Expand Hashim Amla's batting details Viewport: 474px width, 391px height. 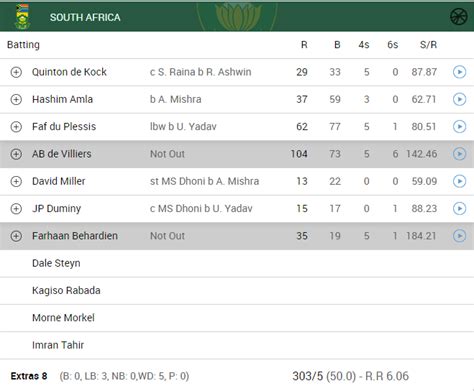(16, 99)
